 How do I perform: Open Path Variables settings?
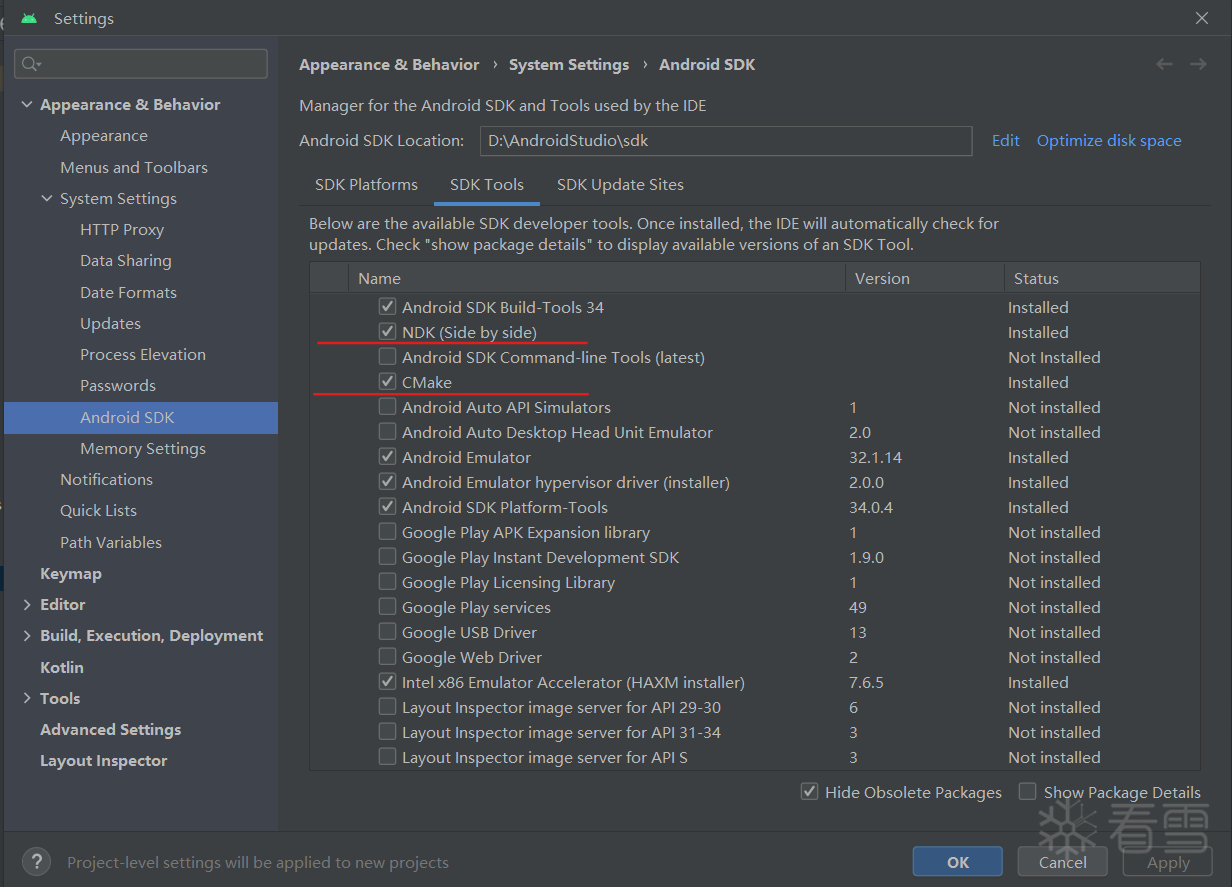click(x=111, y=543)
